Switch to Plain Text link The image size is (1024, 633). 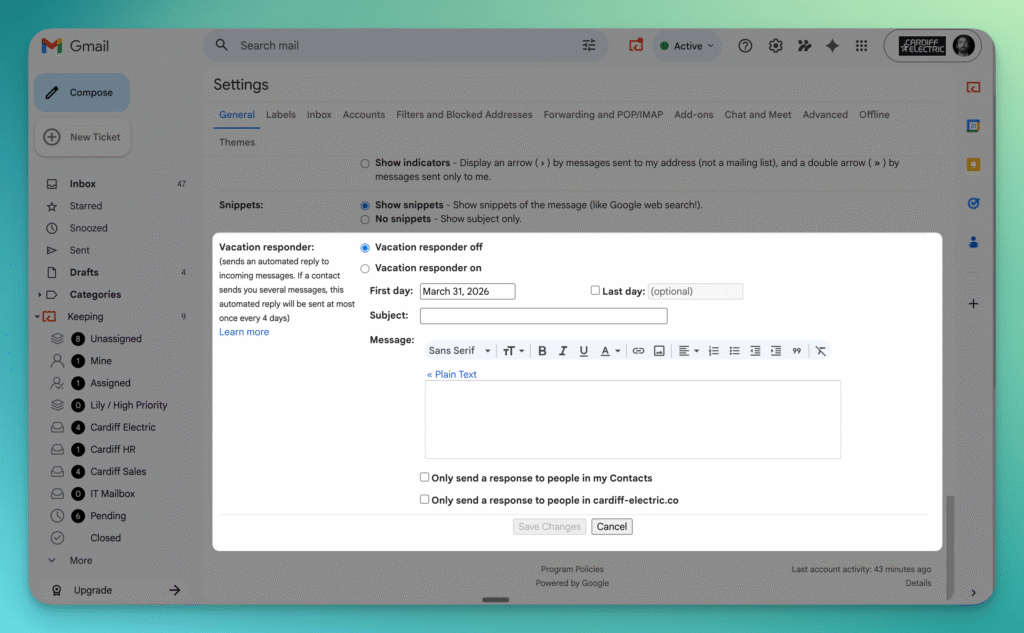point(452,374)
